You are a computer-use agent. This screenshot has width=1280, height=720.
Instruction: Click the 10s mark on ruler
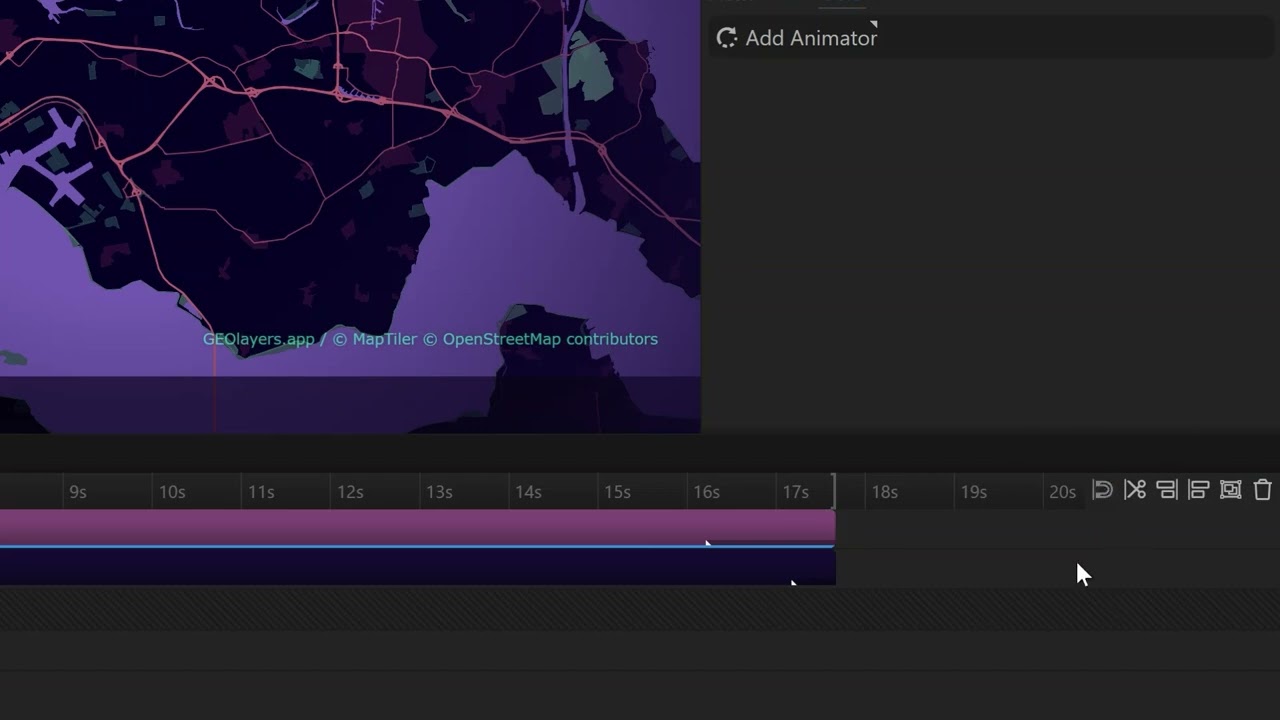tap(172, 492)
